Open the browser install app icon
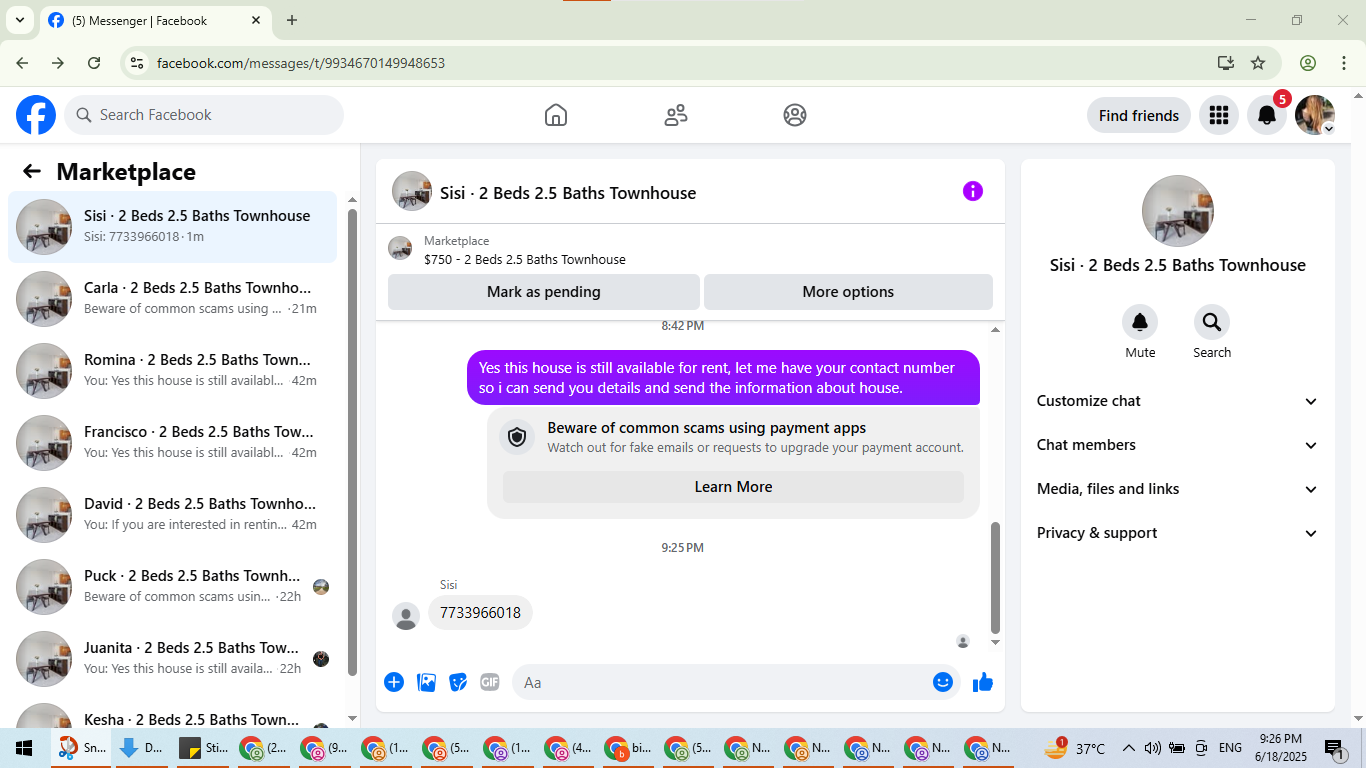The height and width of the screenshot is (768, 1366). pos(1226,63)
